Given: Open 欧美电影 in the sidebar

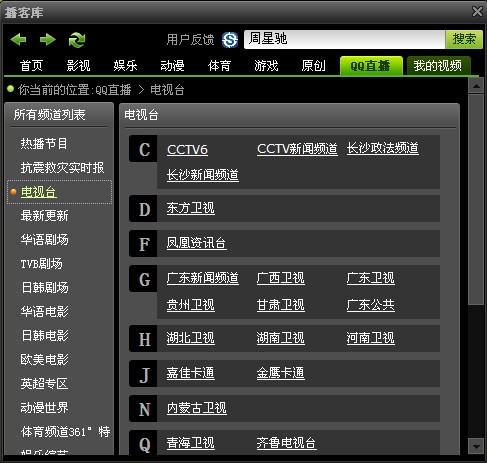Looking at the screenshot, I should (44, 360).
